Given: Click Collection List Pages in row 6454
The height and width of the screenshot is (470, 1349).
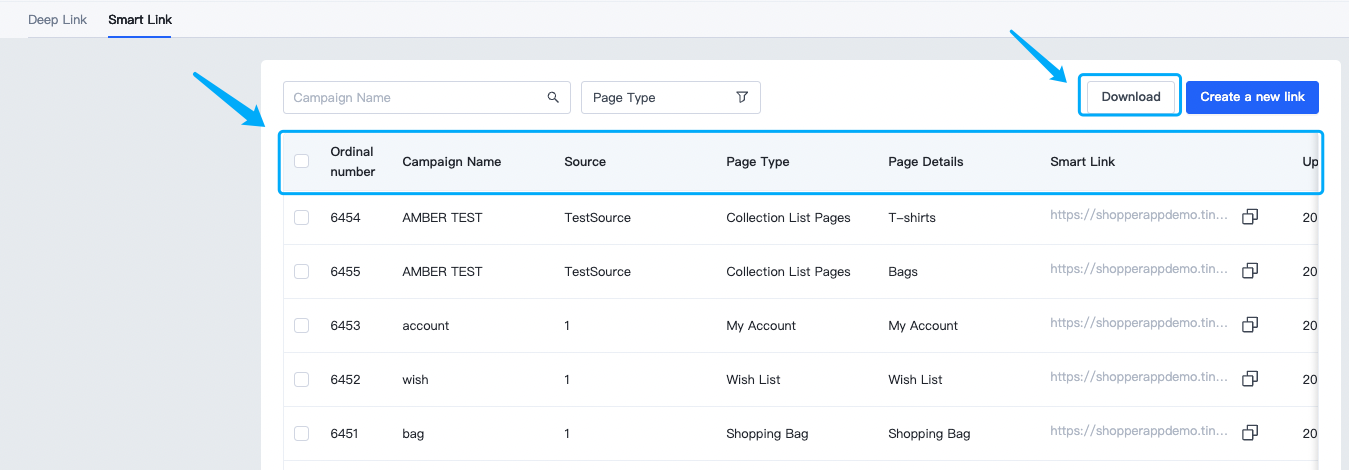Looking at the screenshot, I should pyautogui.click(x=788, y=217).
